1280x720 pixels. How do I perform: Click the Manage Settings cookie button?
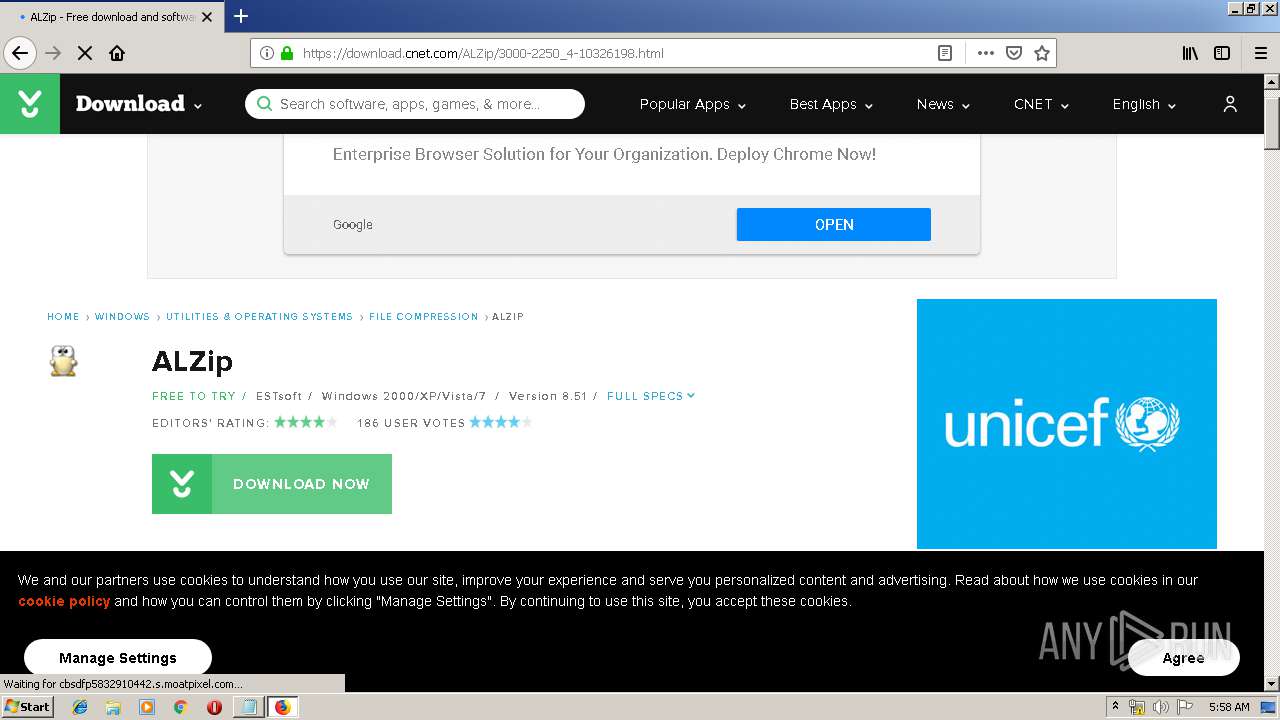(x=118, y=658)
